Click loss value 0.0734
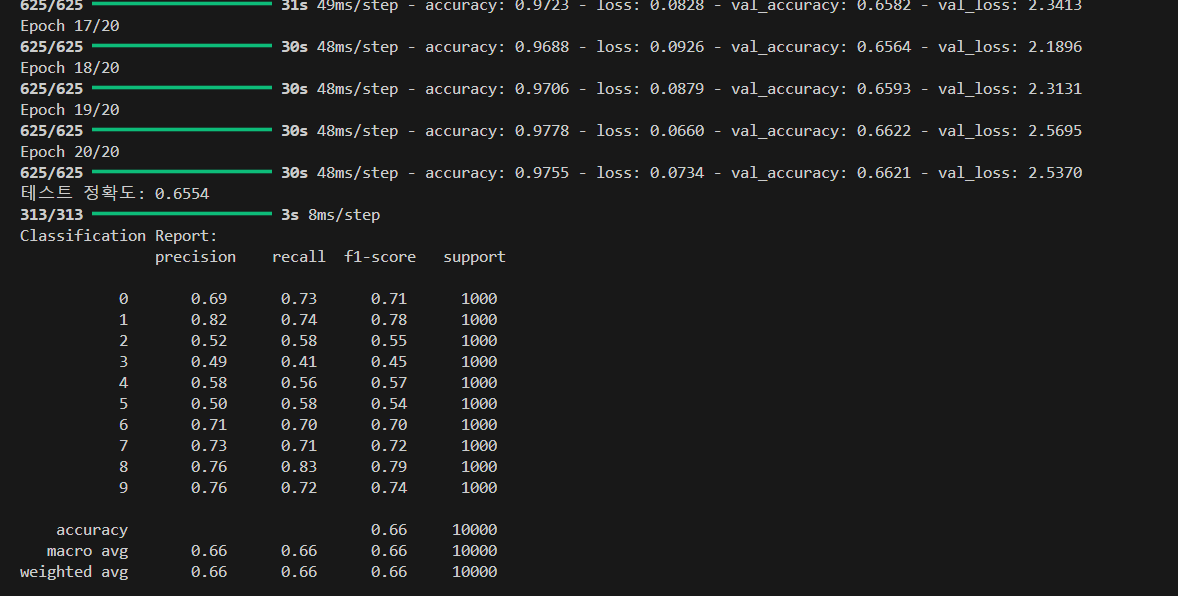 (677, 173)
